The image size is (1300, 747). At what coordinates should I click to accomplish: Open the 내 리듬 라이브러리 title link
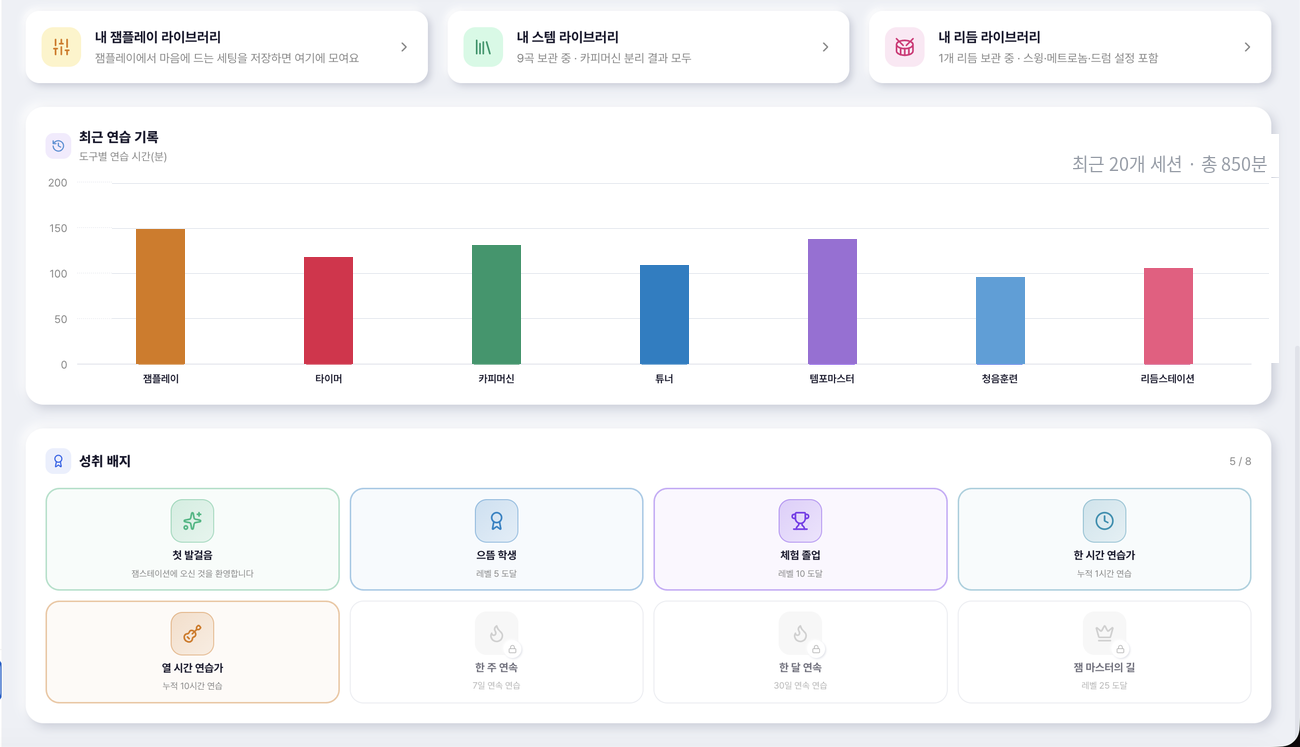[x=990, y=37]
